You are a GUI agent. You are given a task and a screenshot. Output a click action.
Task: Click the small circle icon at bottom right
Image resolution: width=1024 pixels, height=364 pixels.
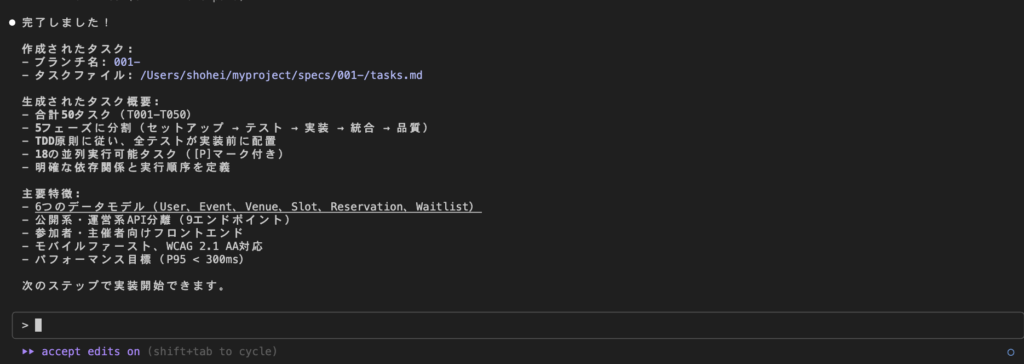coord(1011,352)
